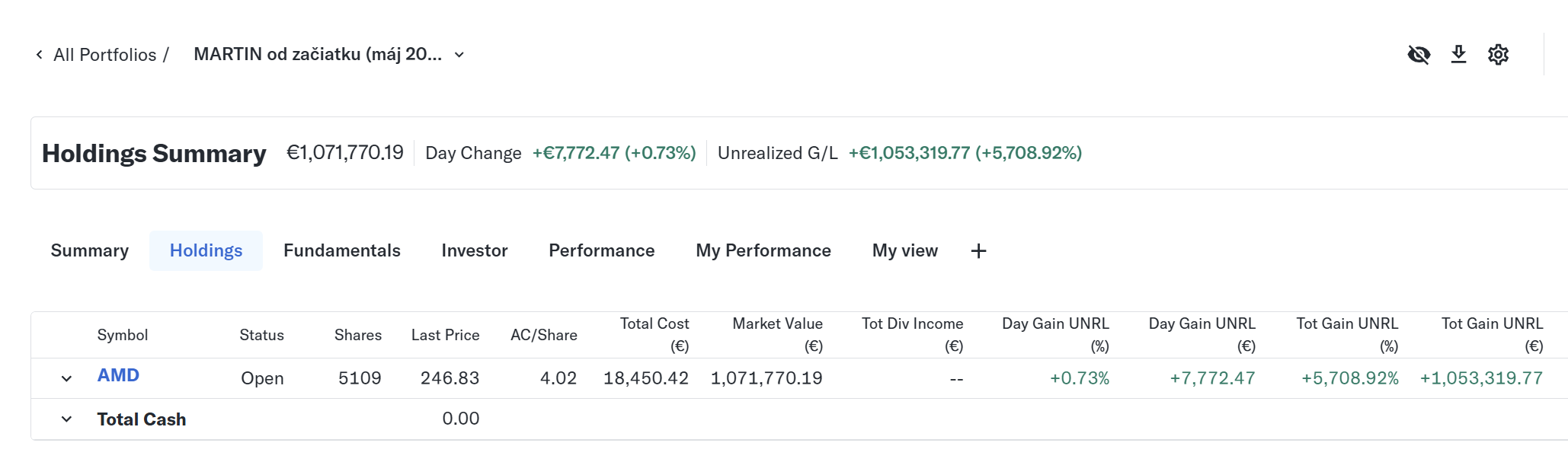View the My Performance tab
The width and height of the screenshot is (1568, 462).
pos(763,251)
